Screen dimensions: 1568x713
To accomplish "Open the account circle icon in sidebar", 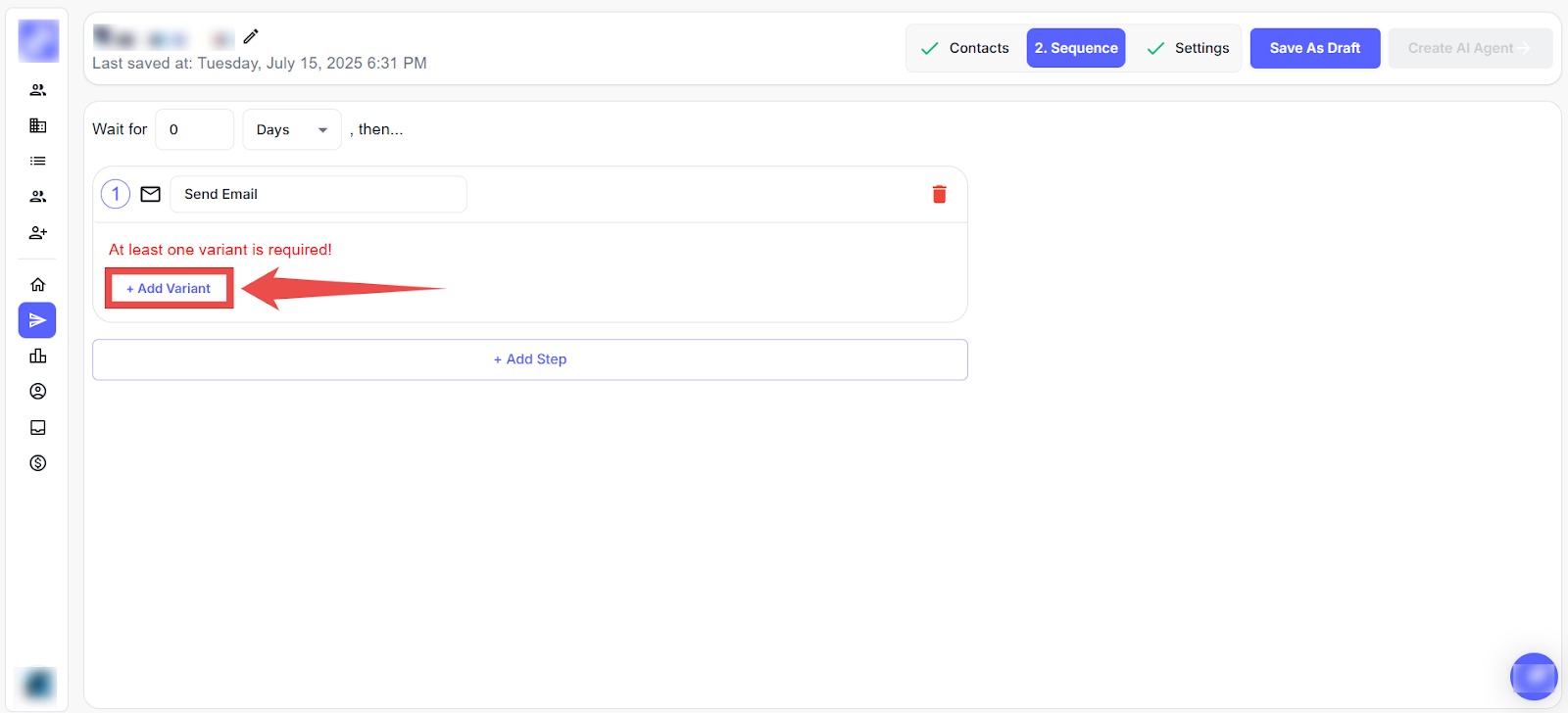I will [x=38, y=392].
